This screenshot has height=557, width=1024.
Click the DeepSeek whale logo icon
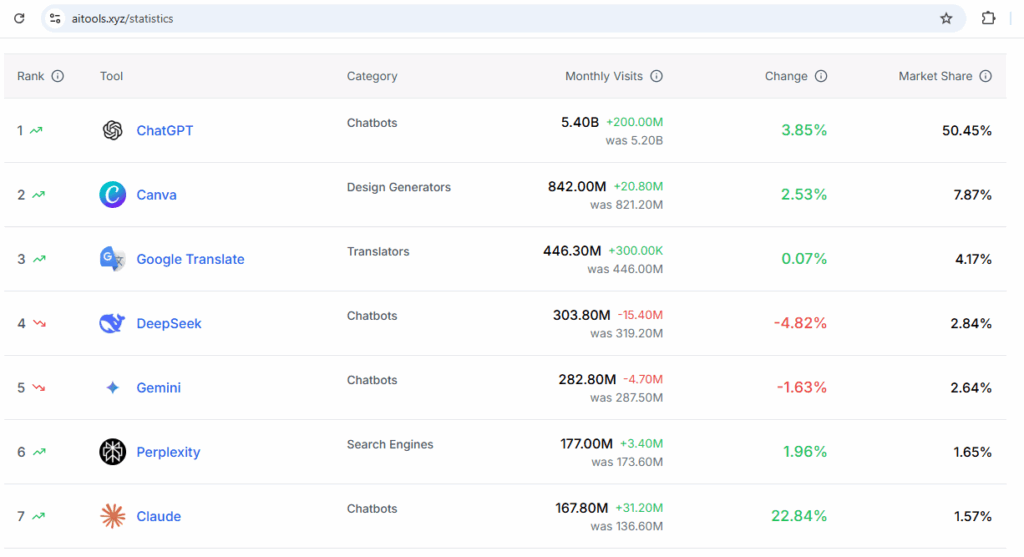click(x=112, y=323)
